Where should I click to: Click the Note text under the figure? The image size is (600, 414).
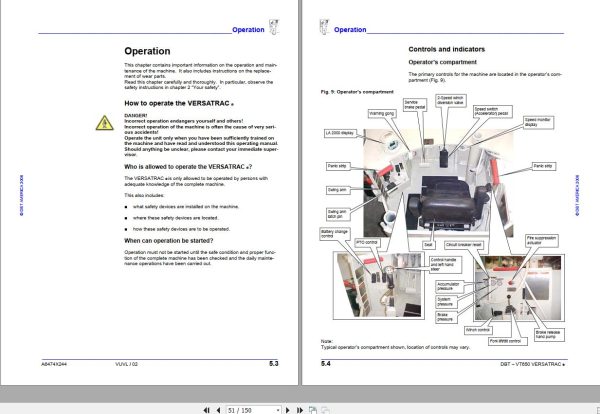(x=395, y=344)
